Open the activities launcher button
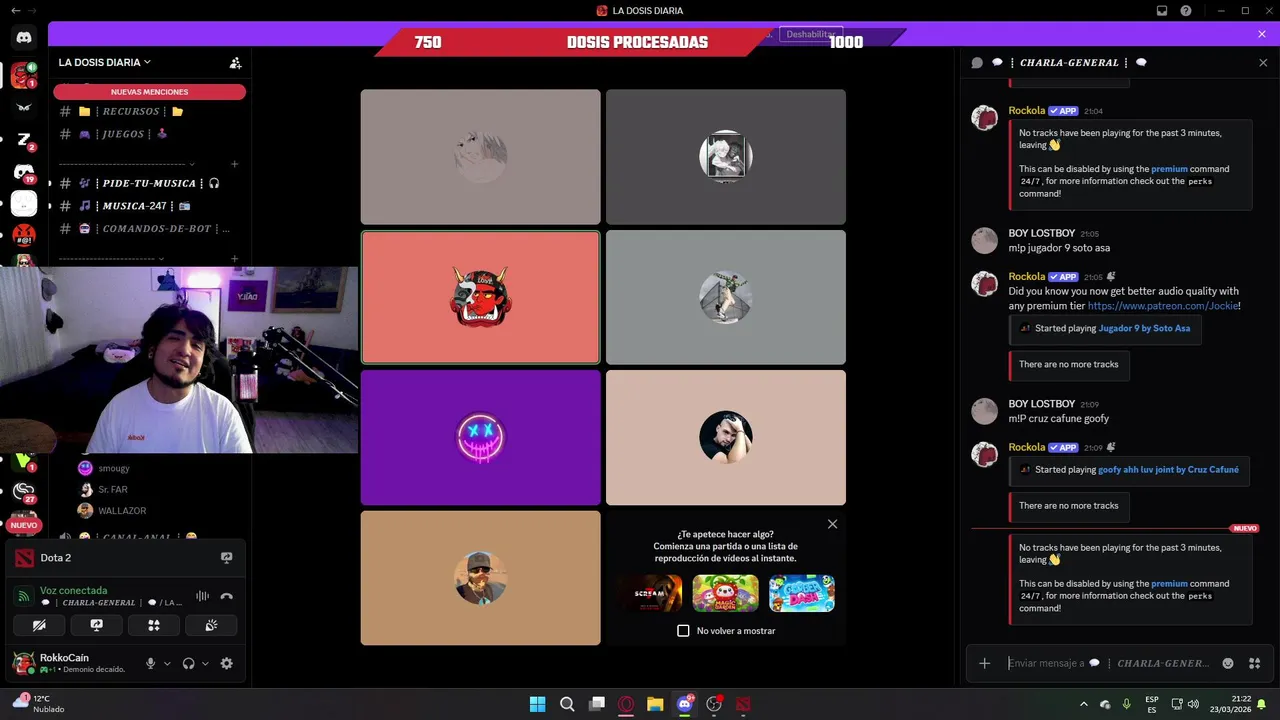The height and width of the screenshot is (720, 1280). pyautogui.click(x=154, y=625)
